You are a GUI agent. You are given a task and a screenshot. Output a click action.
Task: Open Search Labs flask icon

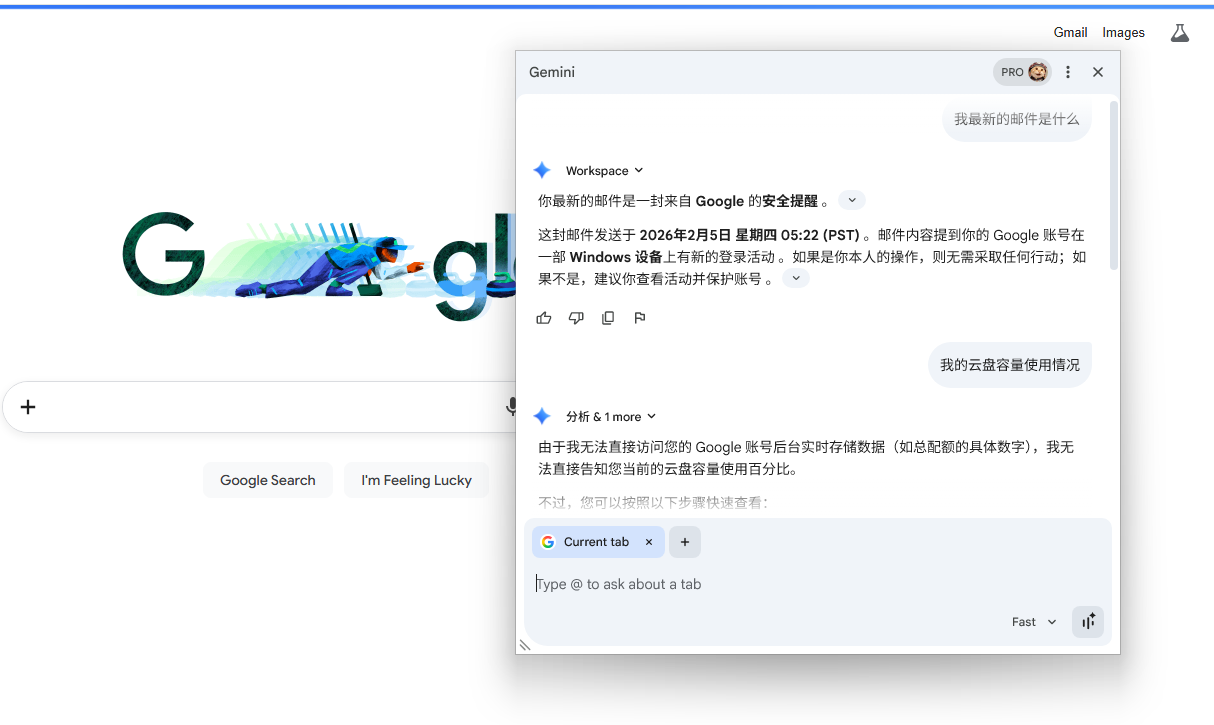pos(1180,33)
